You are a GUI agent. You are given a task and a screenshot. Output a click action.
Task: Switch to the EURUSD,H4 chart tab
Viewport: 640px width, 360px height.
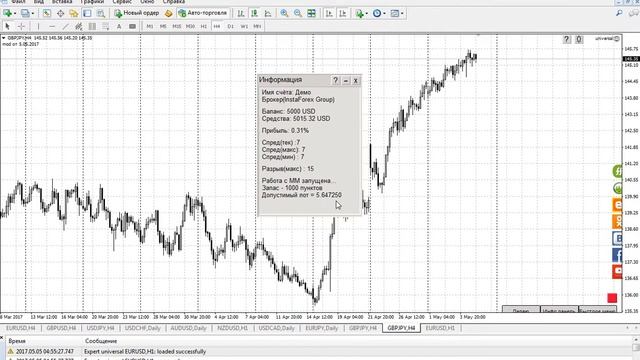pos(20,328)
